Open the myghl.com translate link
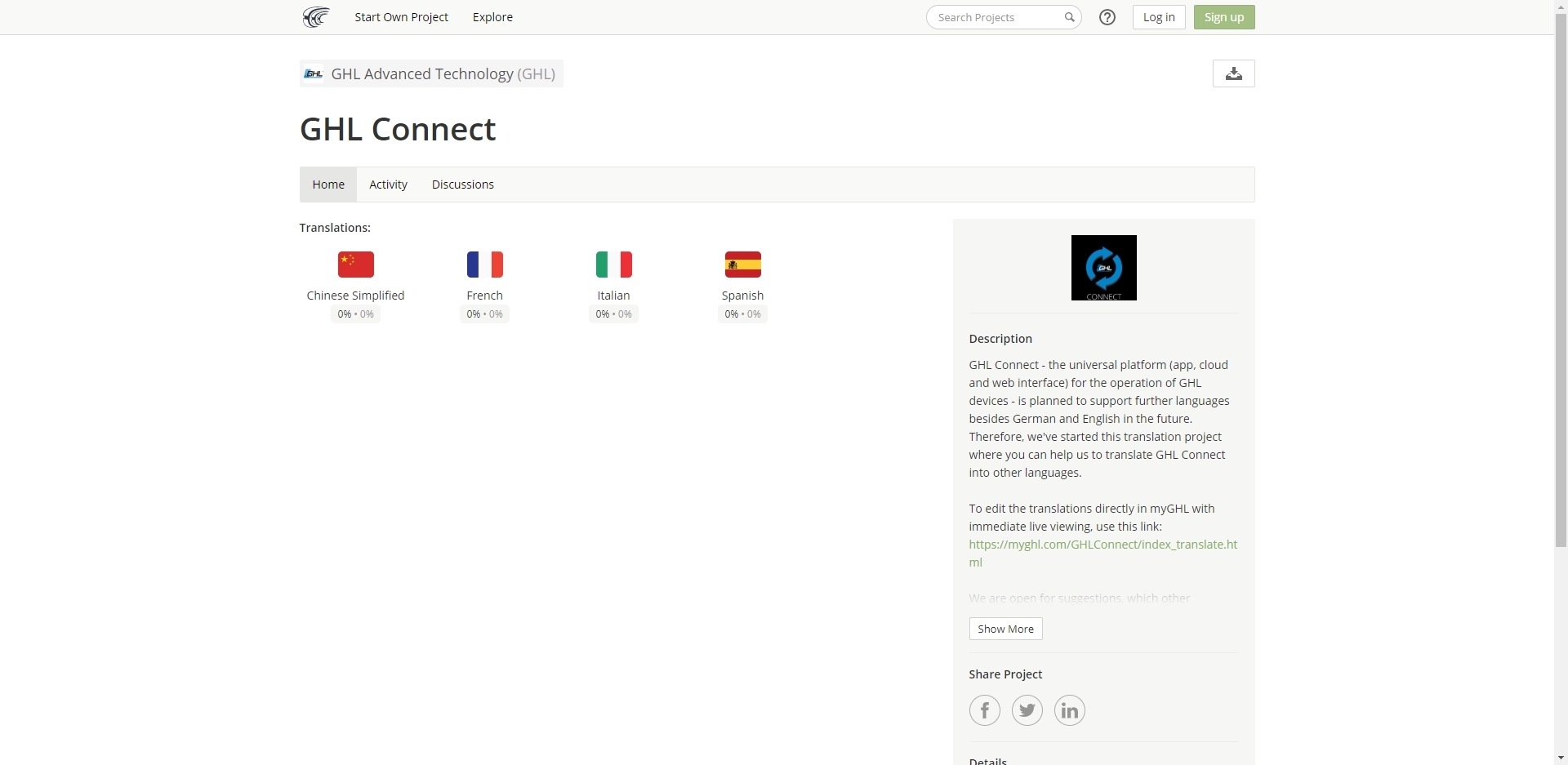 click(1102, 545)
